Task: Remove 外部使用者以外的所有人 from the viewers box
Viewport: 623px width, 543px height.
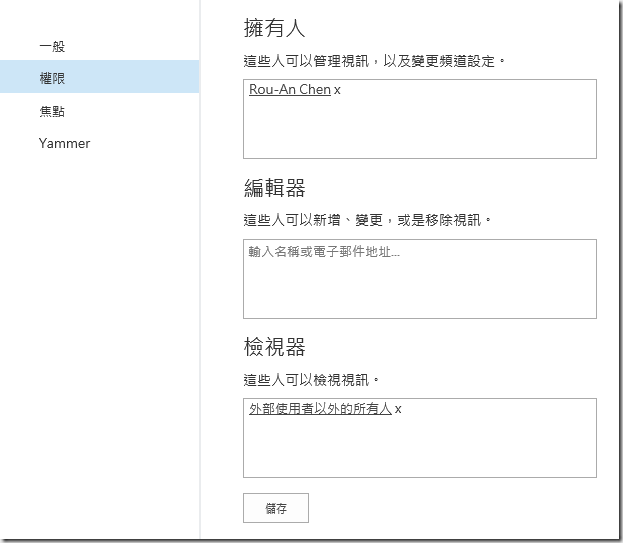Action: 398,409
